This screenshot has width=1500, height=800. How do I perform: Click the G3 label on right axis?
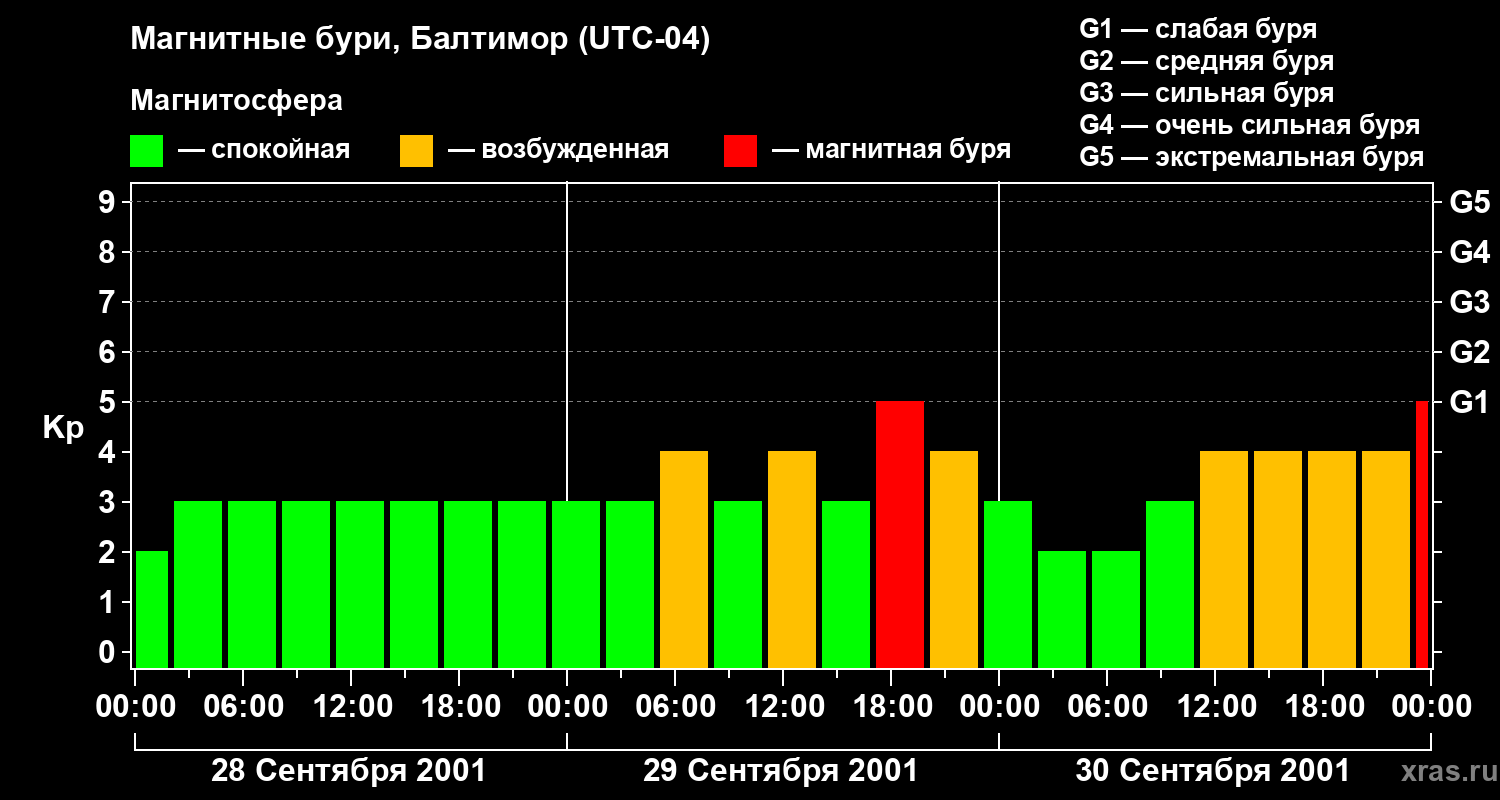pyautogui.click(x=1469, y=302)
